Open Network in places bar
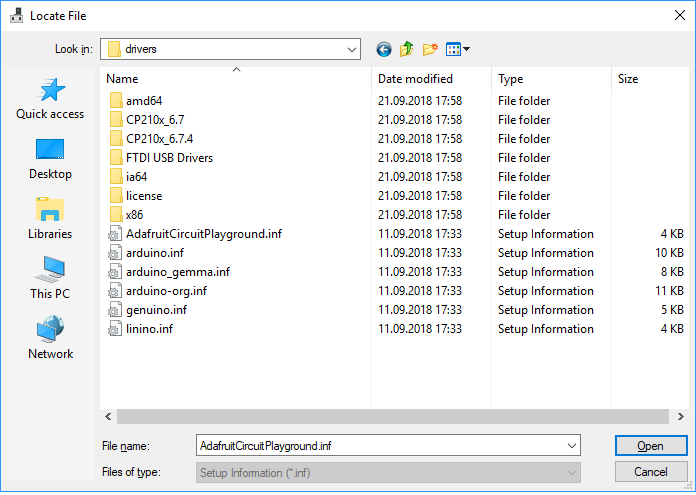This screenshot has width=696, height=495. pyautogui.click(x=50, y=338)
